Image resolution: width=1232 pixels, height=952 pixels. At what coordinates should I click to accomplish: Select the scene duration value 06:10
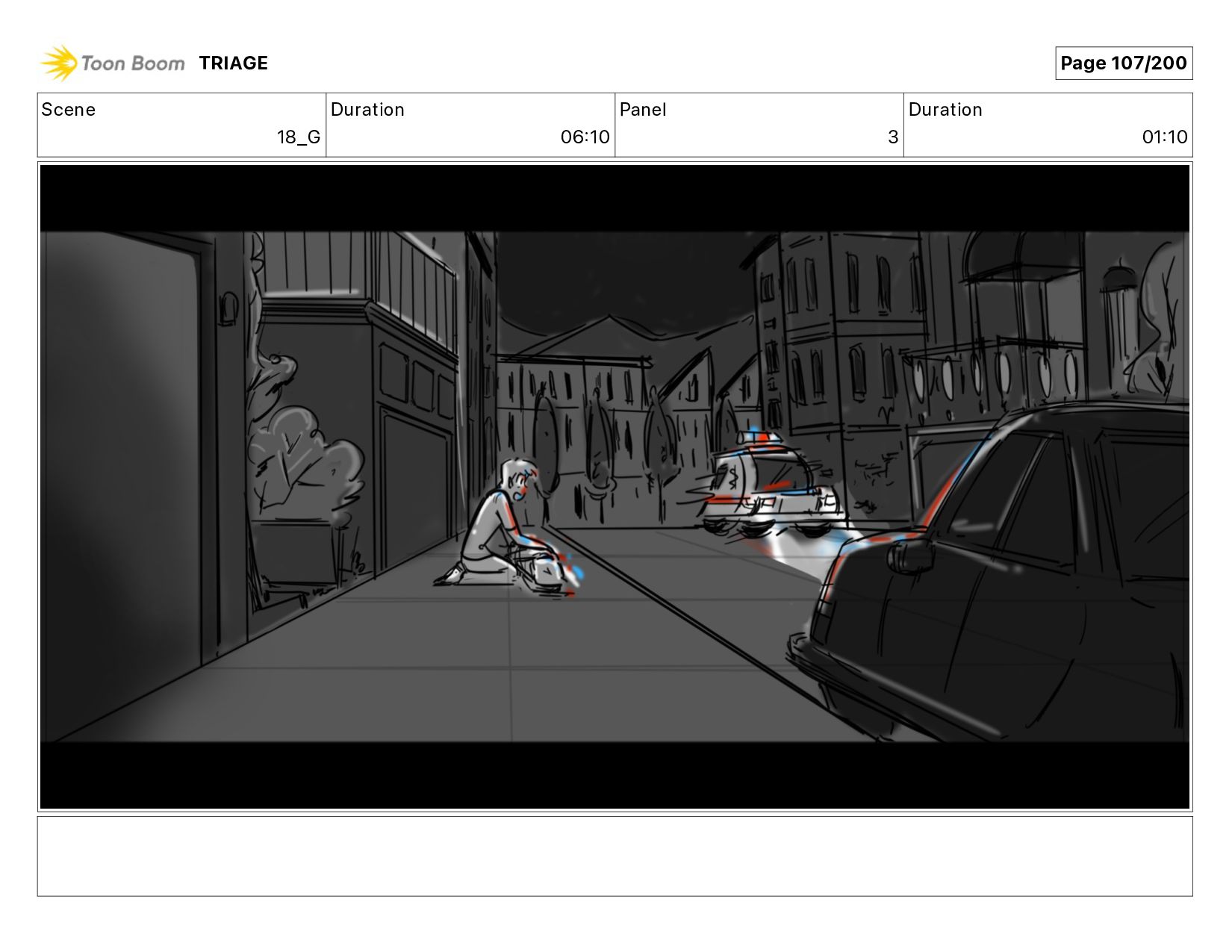pos(585,137)
